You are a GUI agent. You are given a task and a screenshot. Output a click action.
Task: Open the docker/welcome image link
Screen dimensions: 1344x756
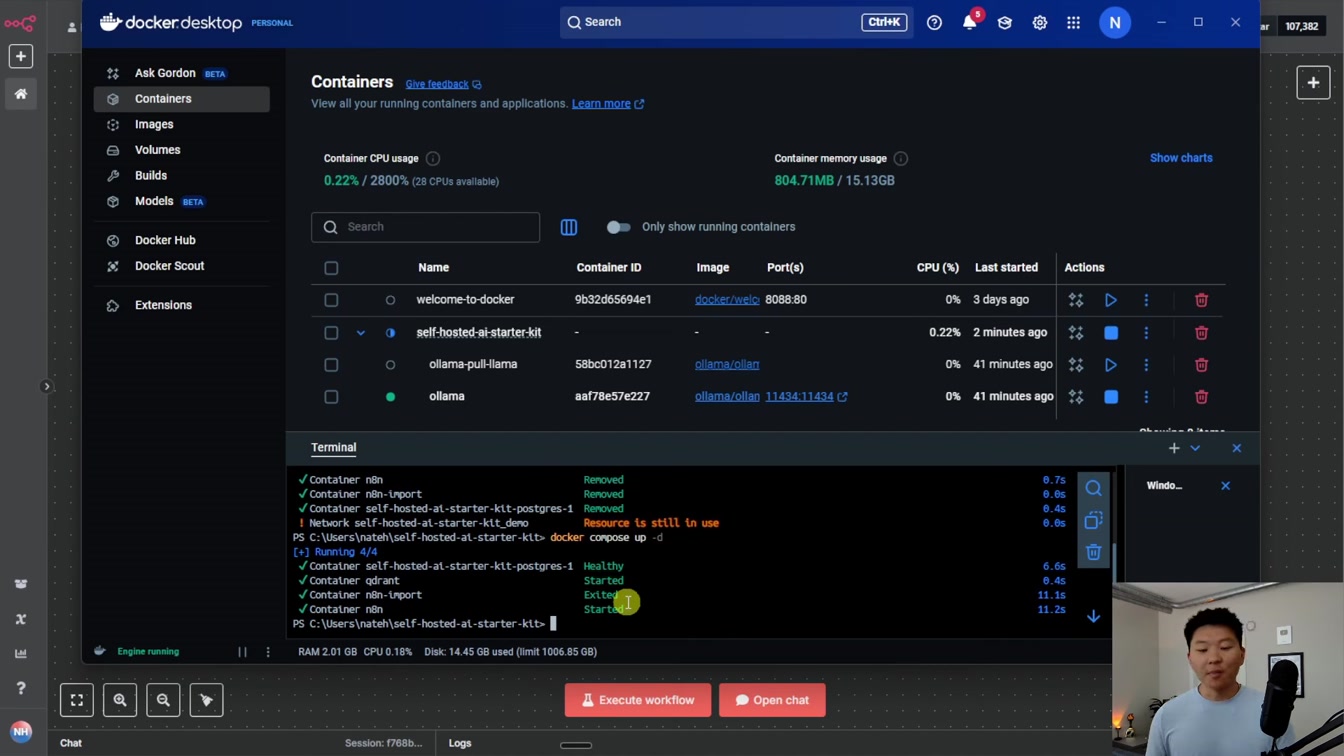point(727,300)
